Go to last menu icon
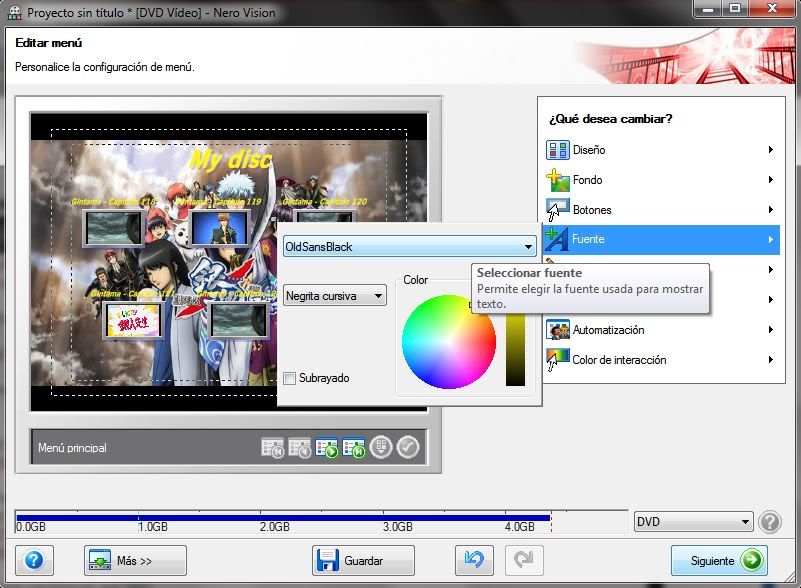This screenshot has height=588, width=801. (x=354, y=448)
